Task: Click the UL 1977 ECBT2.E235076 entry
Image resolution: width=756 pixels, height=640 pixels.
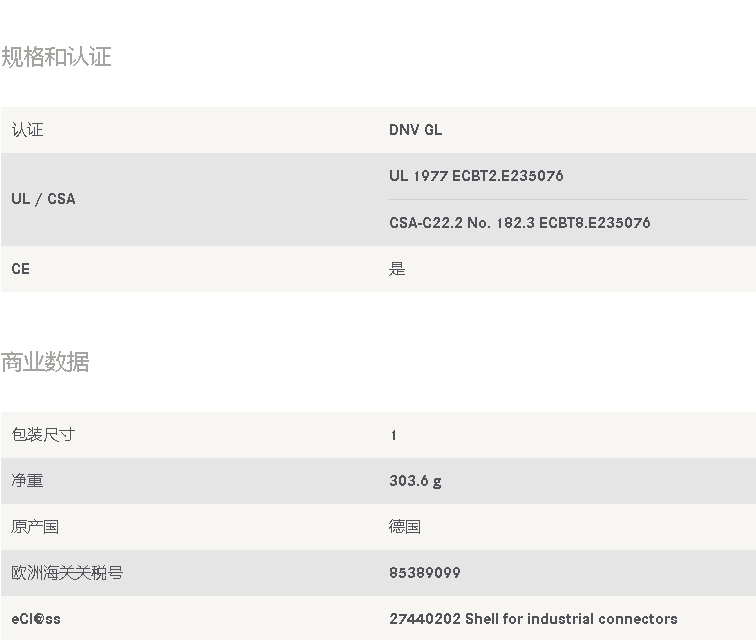Action: [x=476, y=176]
